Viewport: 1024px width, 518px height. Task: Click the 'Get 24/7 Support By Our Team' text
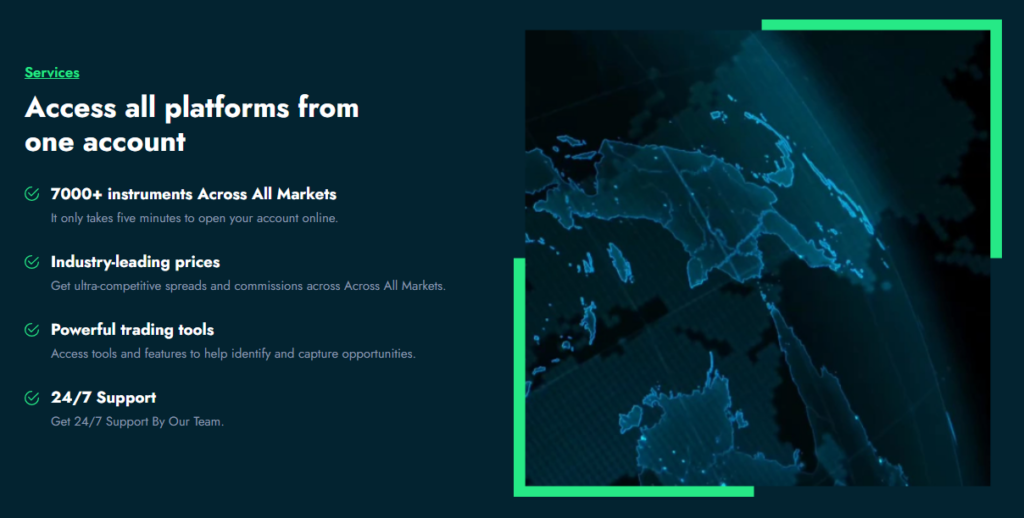(x=137, y=422)
